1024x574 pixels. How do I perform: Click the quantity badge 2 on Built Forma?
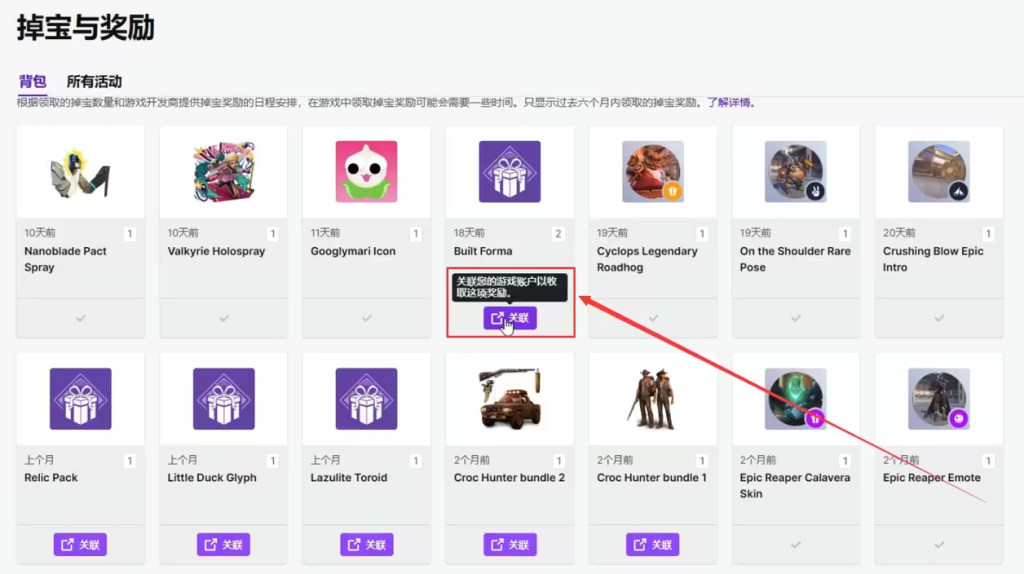click(x=558, y=234)
